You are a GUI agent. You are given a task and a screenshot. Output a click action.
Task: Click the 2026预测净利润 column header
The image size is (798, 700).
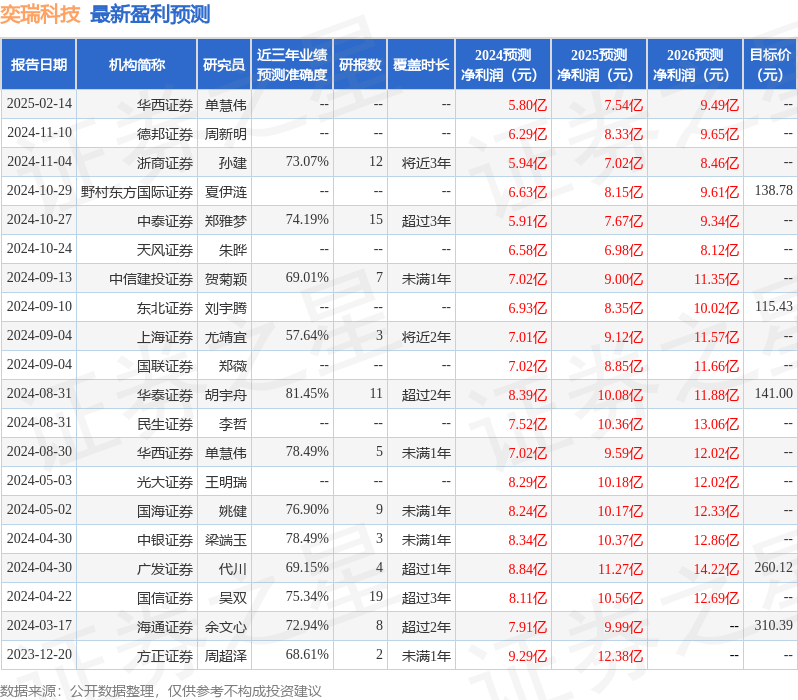click(695, 65)
